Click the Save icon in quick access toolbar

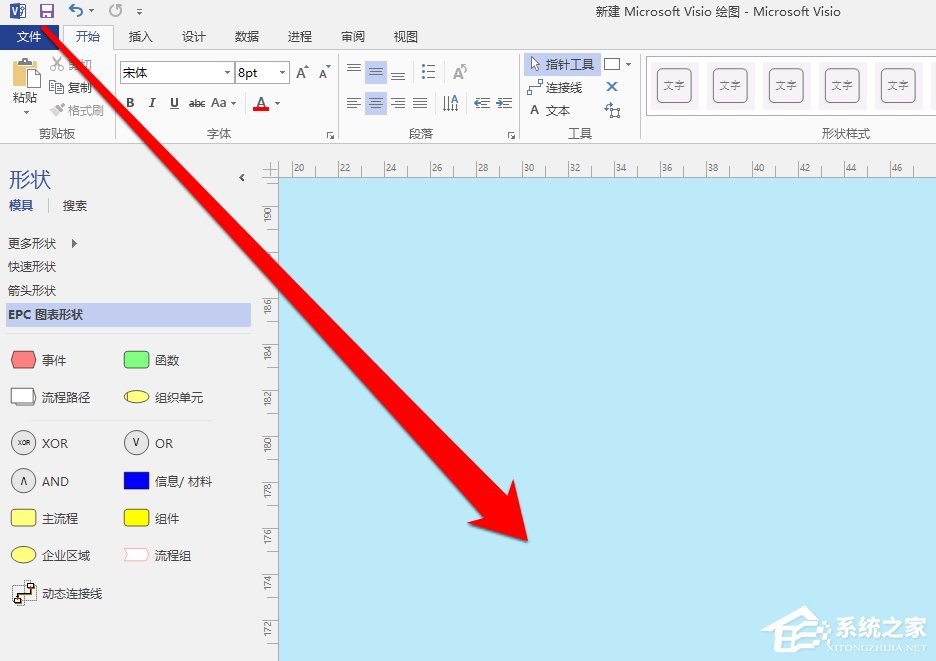click(x=47, y=11)
